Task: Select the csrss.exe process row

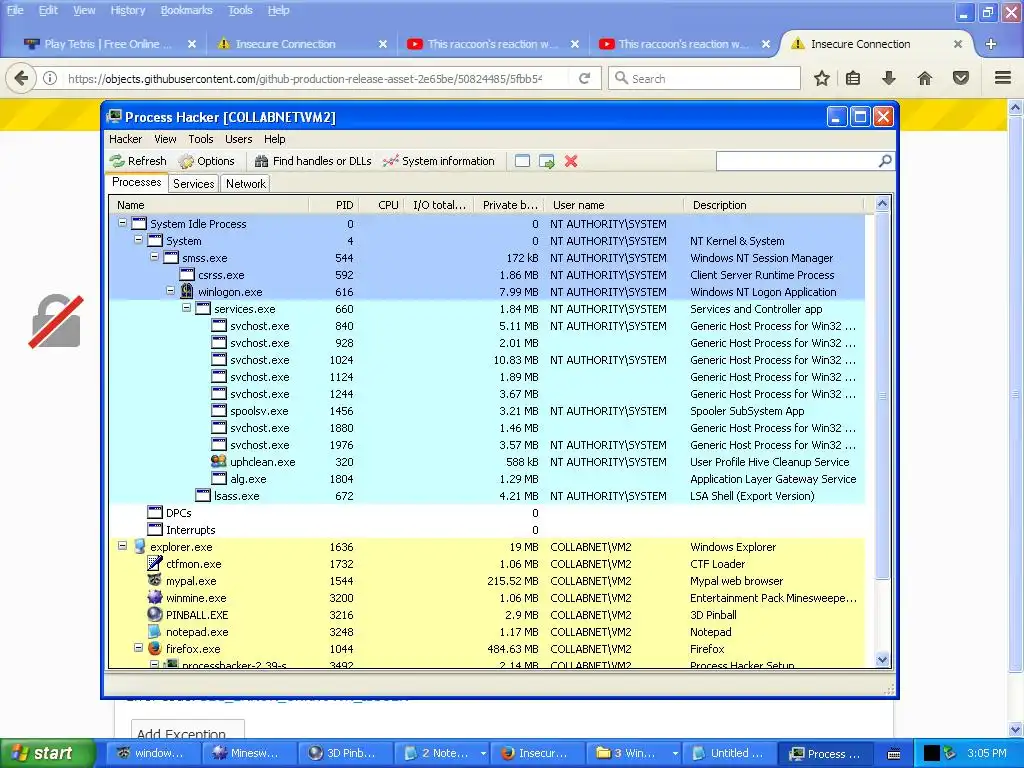Action: 487,275
